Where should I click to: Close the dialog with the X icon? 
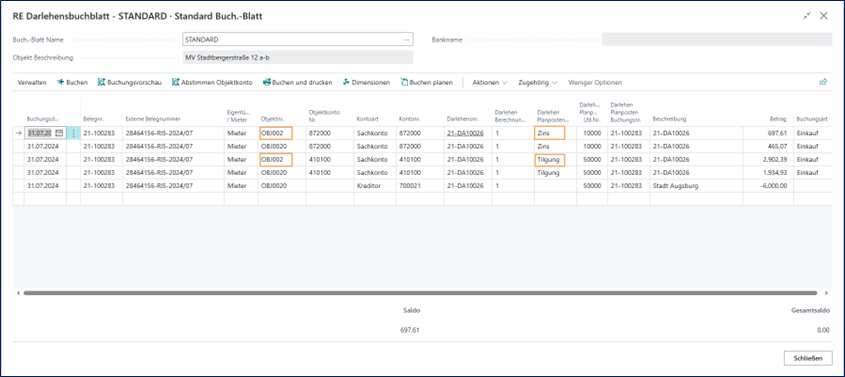coord(823,16)
